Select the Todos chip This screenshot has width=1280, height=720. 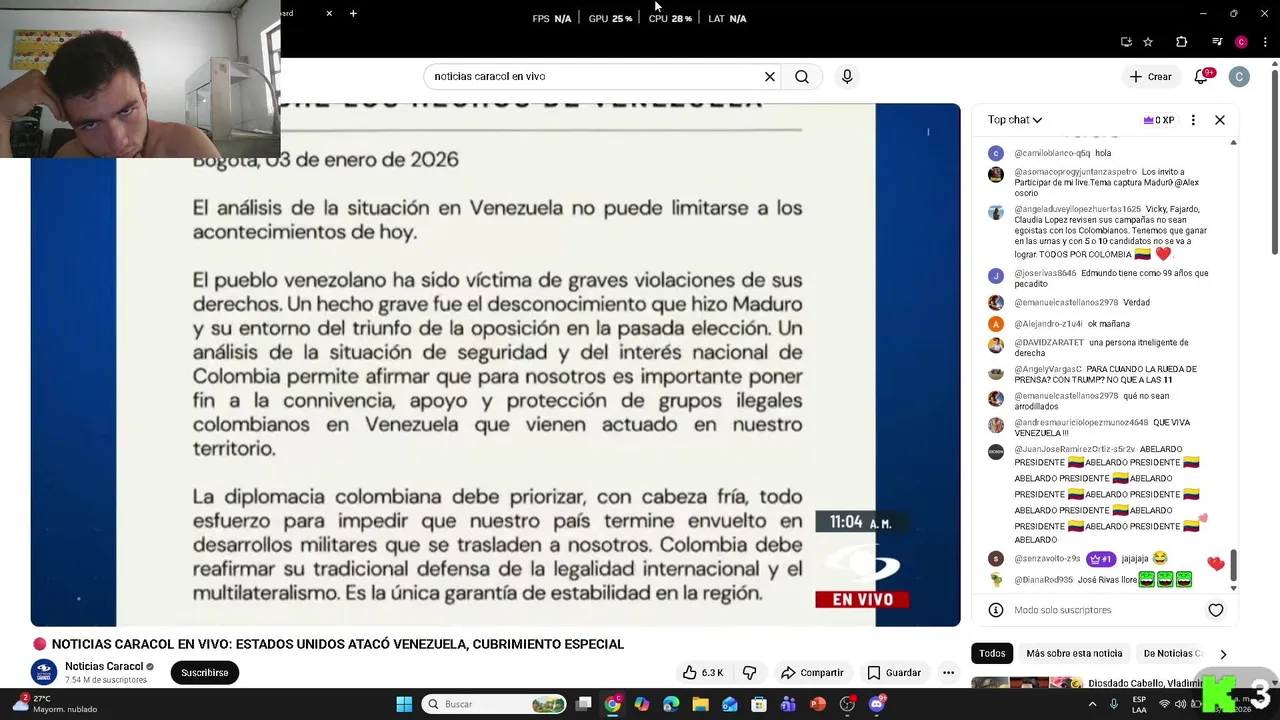[x=992, y=653]
